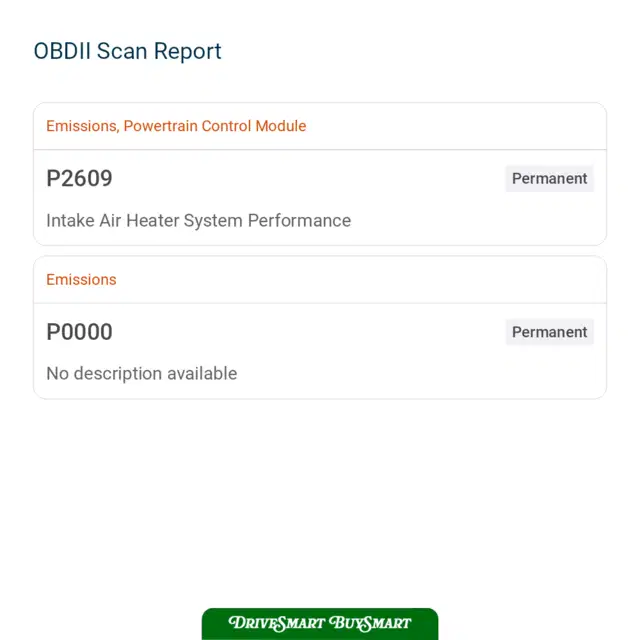Click the word available under P0000
Image resolution: width=640 pixels, height=640 pixels.
202,373
